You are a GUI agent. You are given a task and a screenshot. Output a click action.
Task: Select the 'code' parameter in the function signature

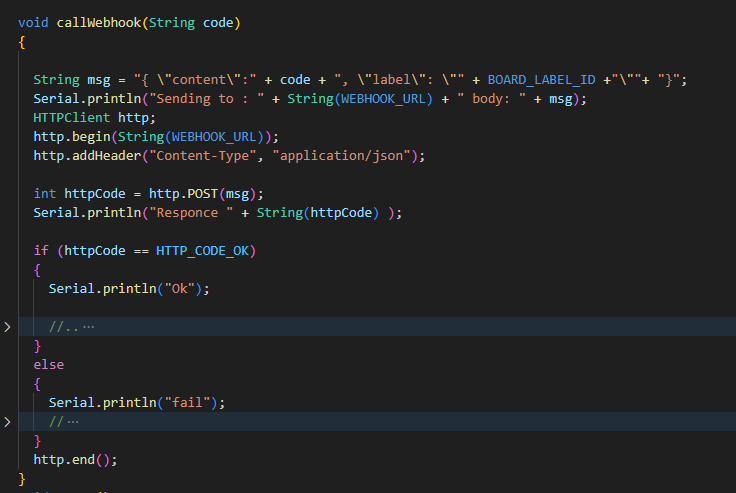point(218,23)
